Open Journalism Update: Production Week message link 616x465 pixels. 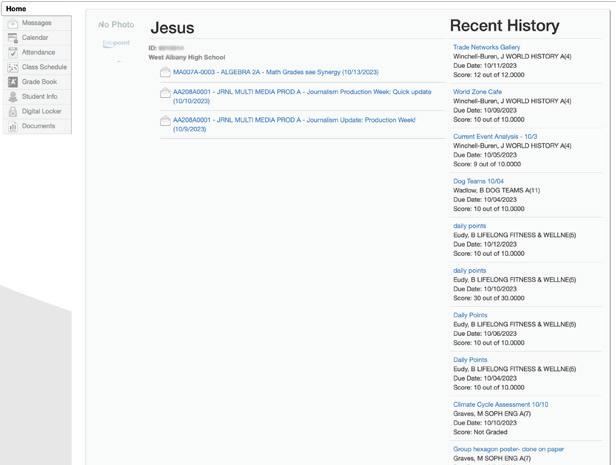[293, 120]
